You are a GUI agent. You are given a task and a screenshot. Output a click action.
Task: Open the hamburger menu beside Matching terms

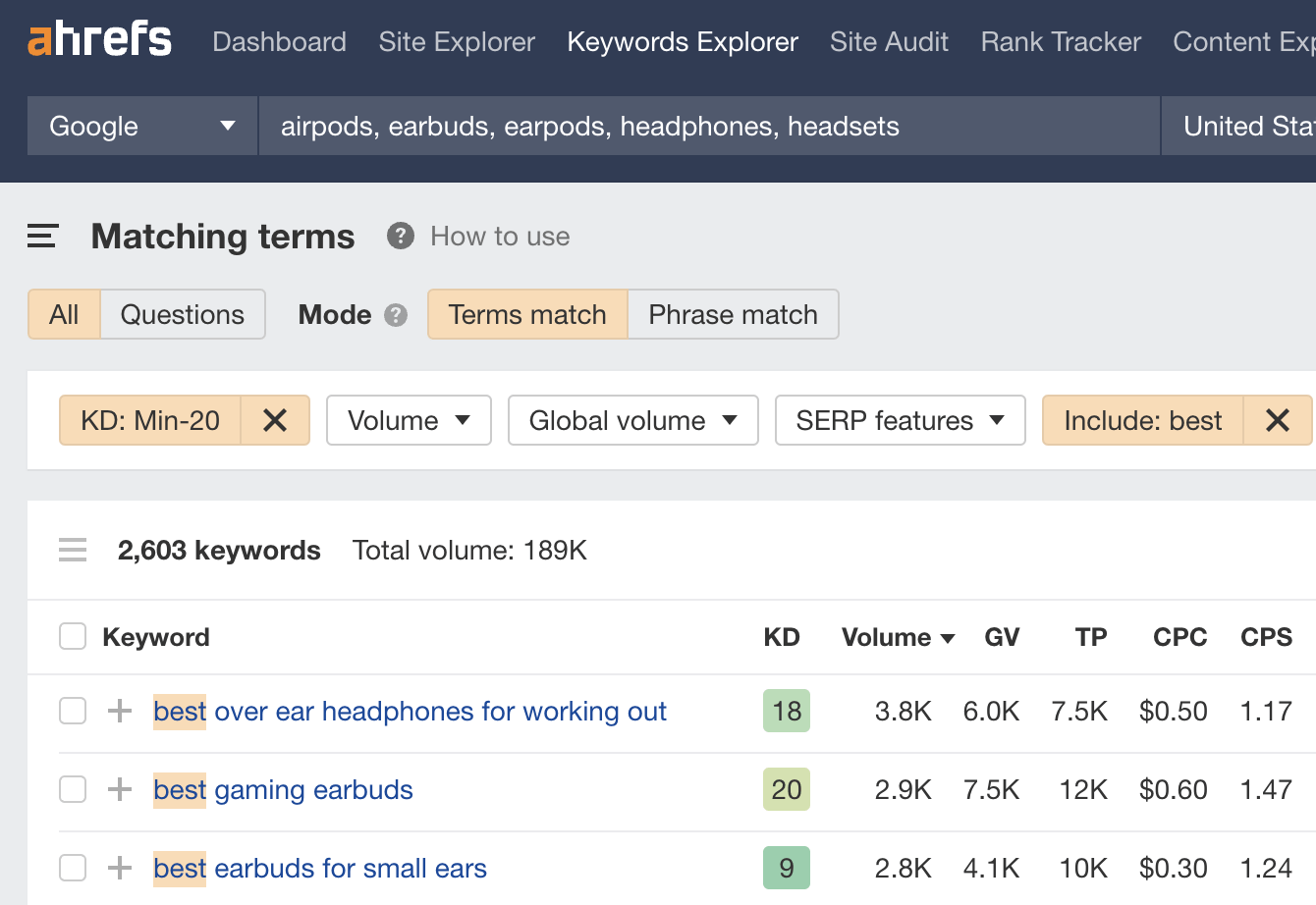(x=41, y=236)
